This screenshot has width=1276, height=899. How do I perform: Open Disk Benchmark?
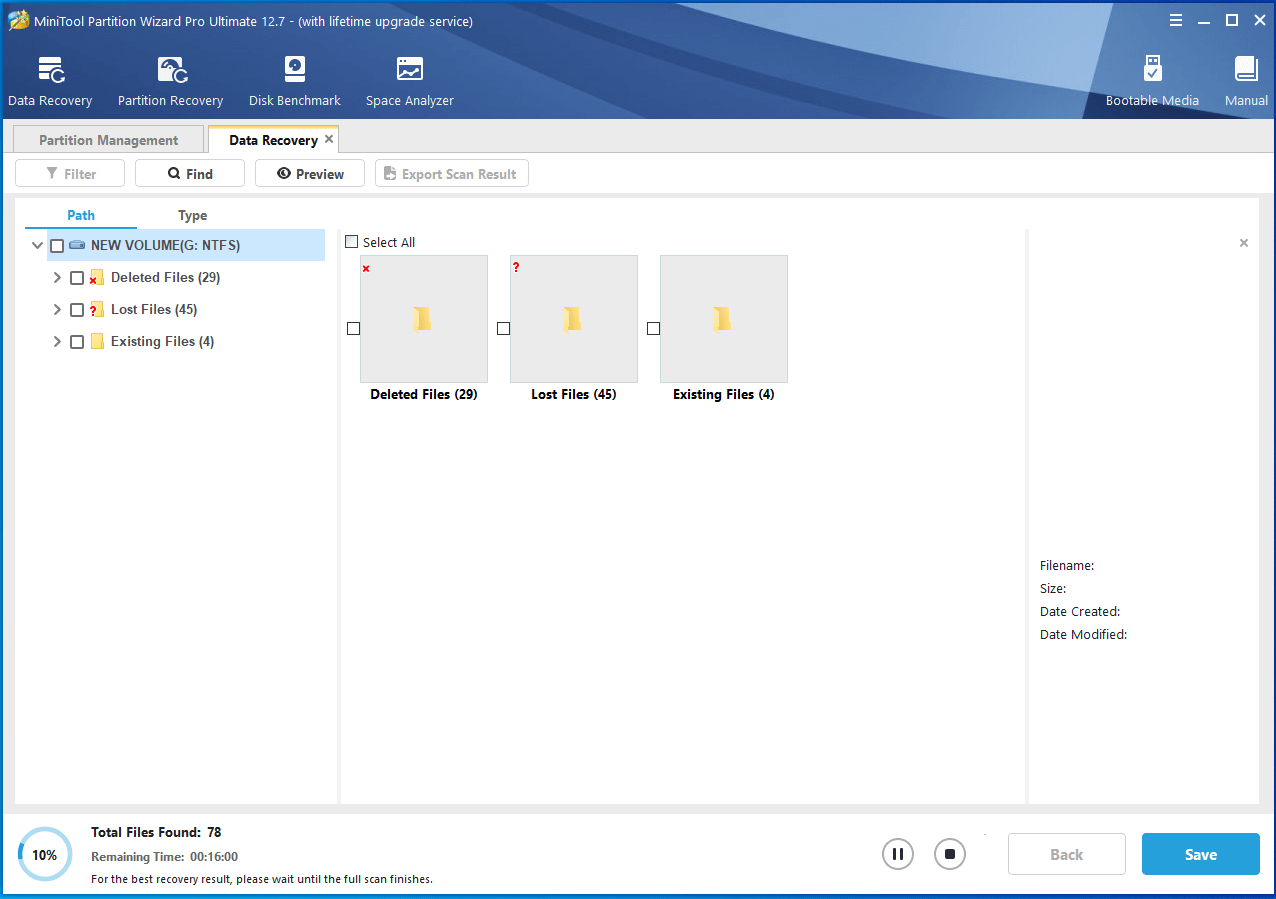coord(295,70)
